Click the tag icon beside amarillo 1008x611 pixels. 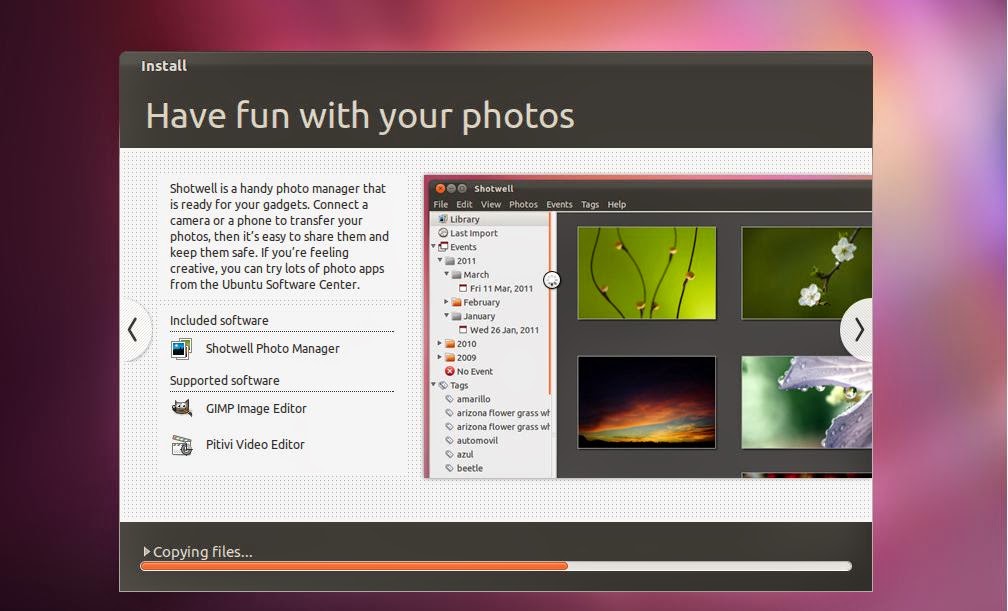pyautogui.click(x=450, y=399)
